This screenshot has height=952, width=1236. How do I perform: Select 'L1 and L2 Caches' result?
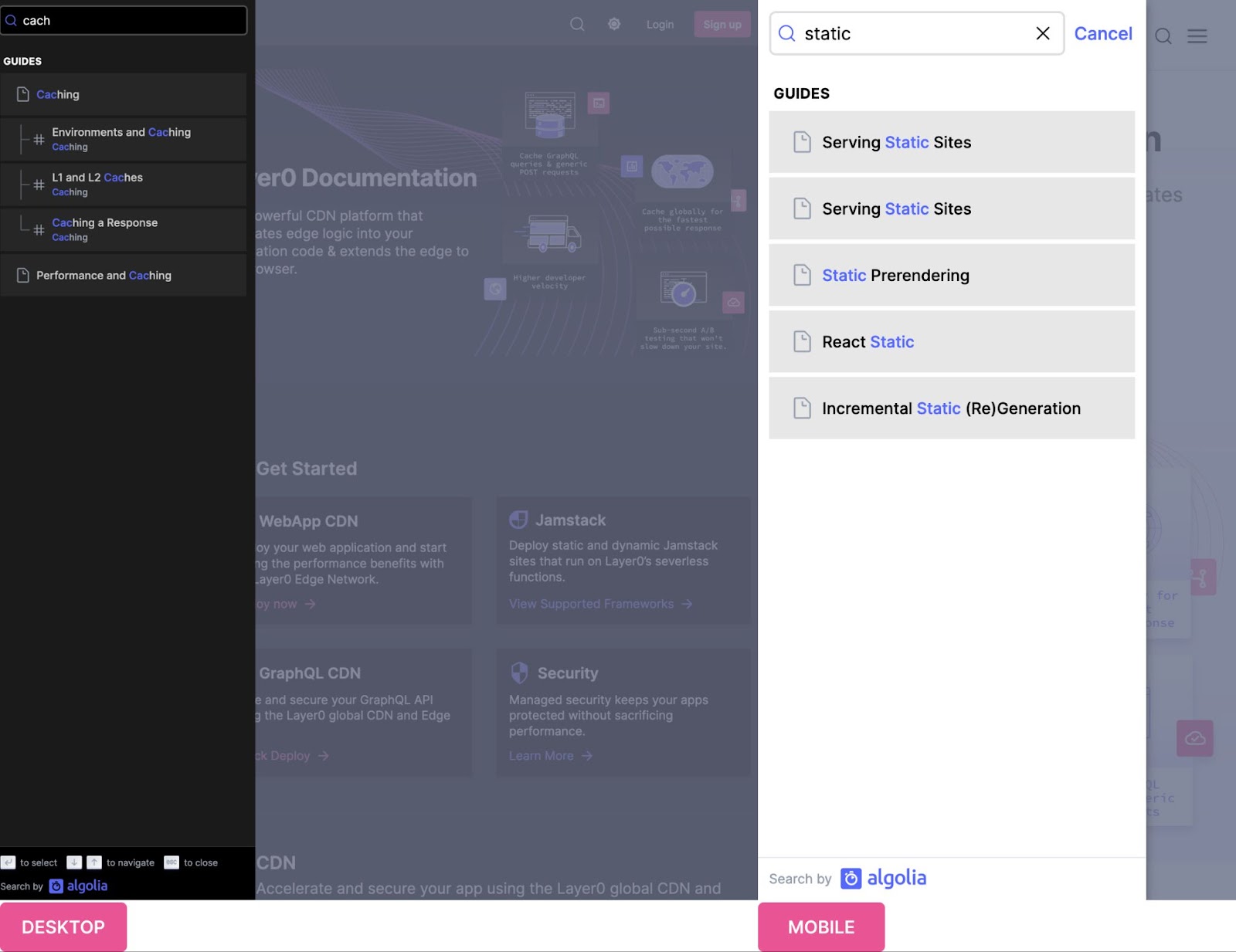pyautogui.click(x=124, y=185)
